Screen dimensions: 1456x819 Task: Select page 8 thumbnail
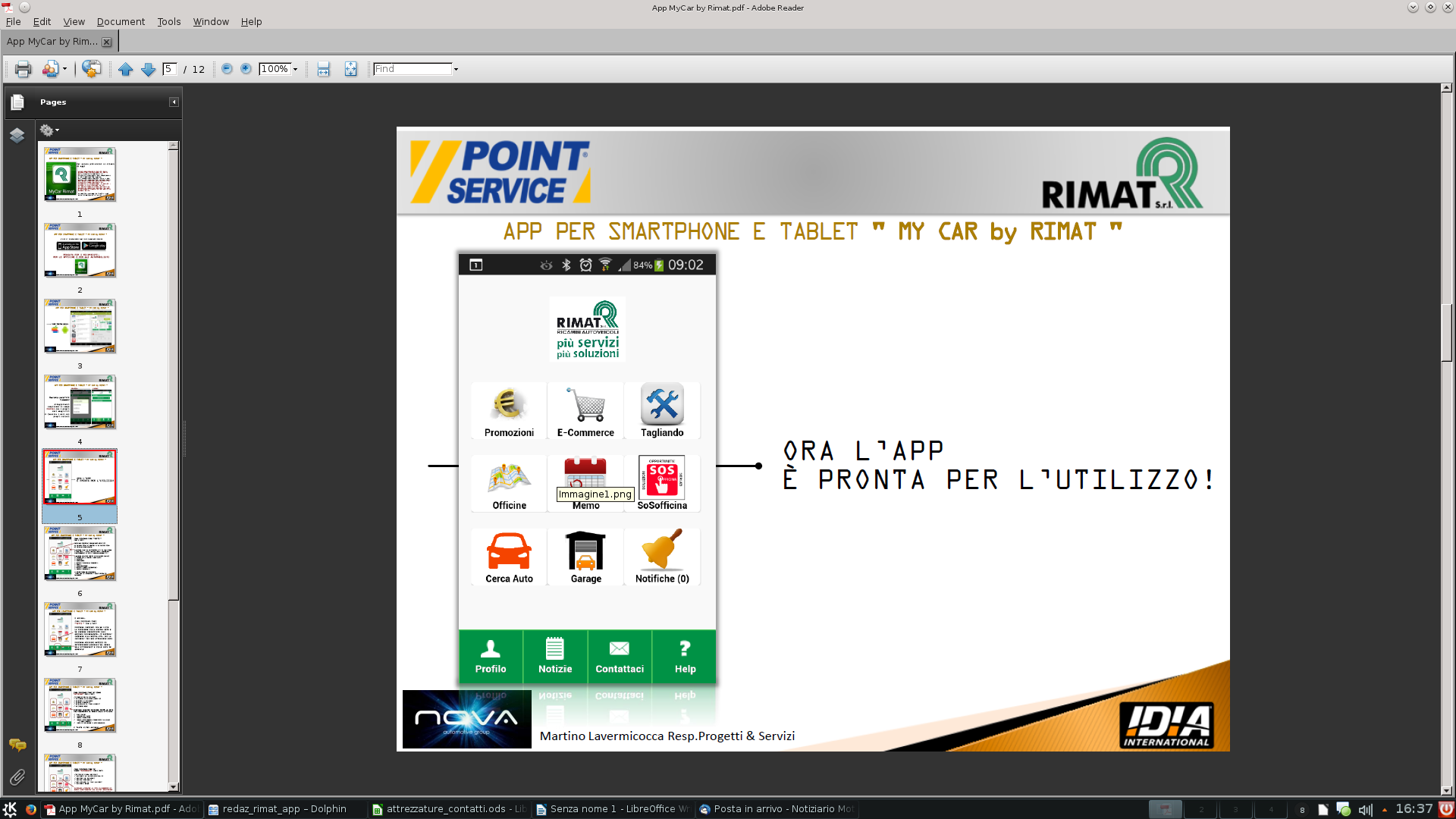coord(80,705)
